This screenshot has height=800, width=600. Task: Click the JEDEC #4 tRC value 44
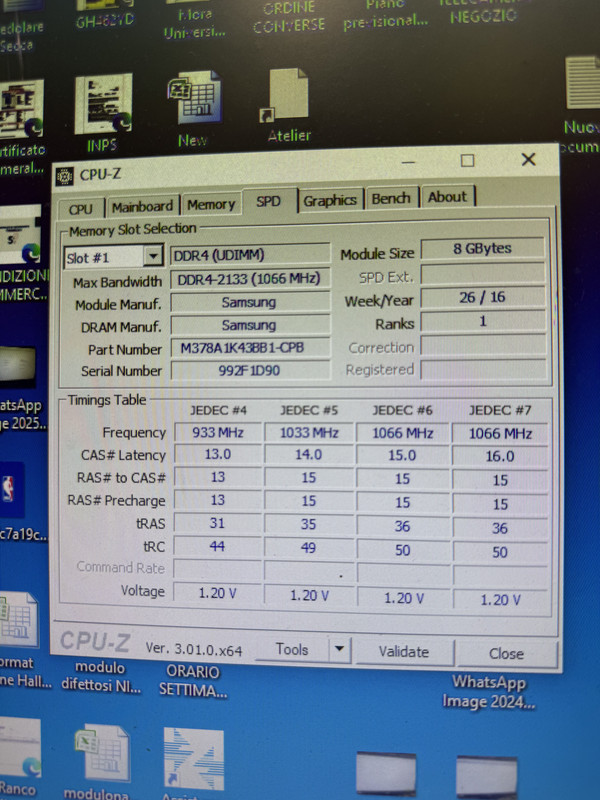click(x=217, y=546)
